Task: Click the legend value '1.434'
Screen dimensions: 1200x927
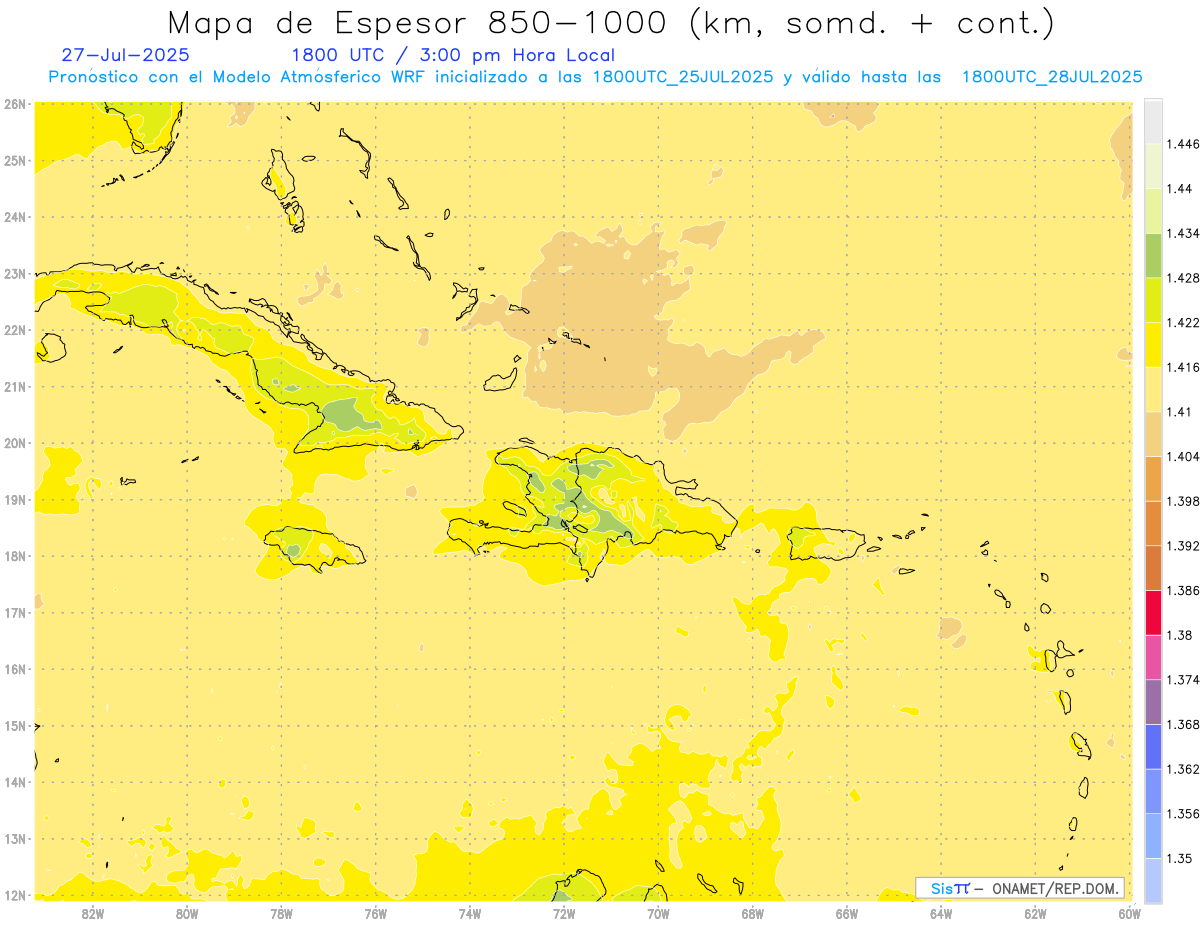Action: coord(1182,233)
